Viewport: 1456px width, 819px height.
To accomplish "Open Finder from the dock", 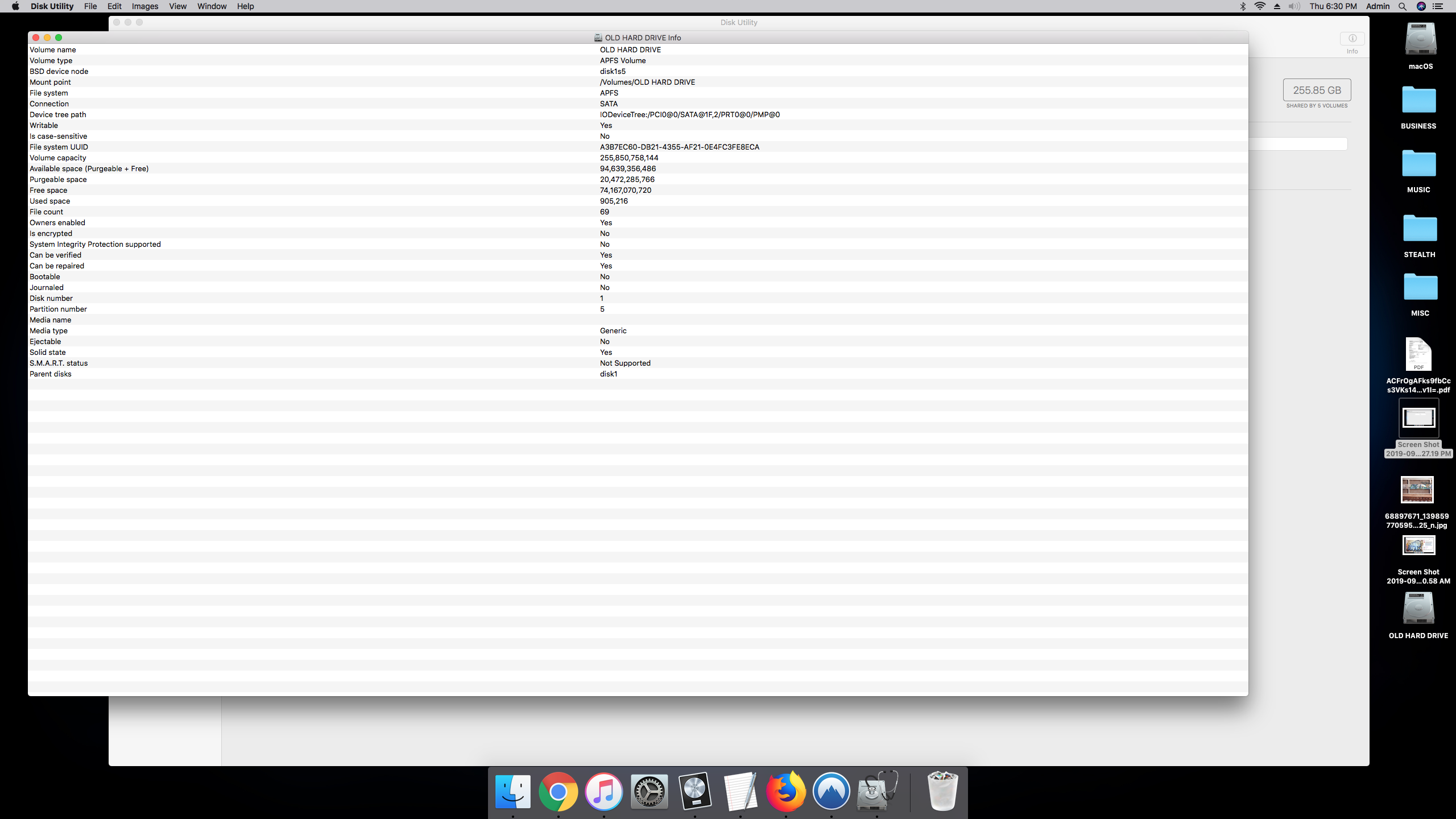I will pos(512,791).
